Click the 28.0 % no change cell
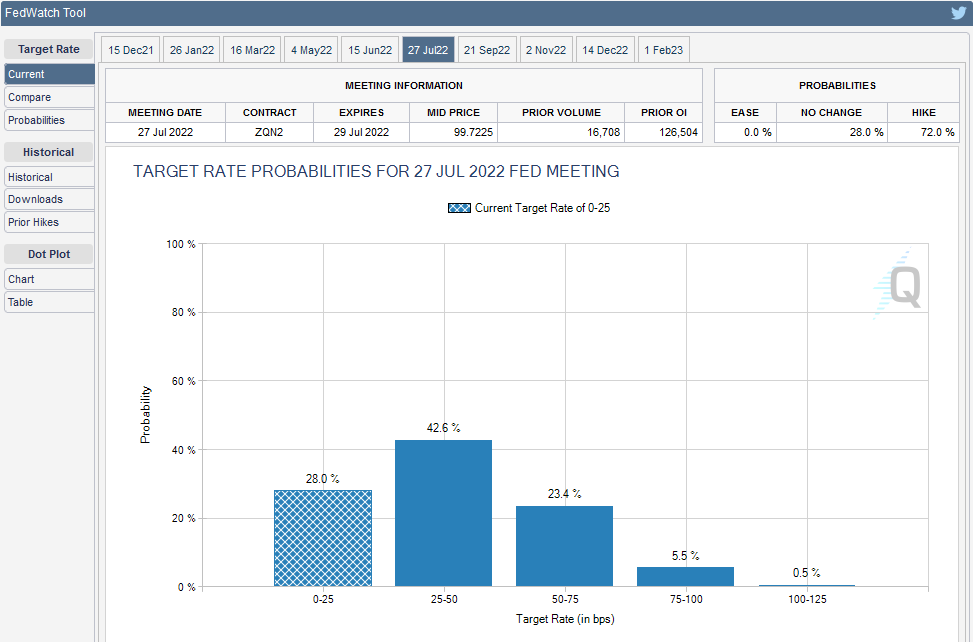The height and width of the screenshot is (642, 973). 832,132
